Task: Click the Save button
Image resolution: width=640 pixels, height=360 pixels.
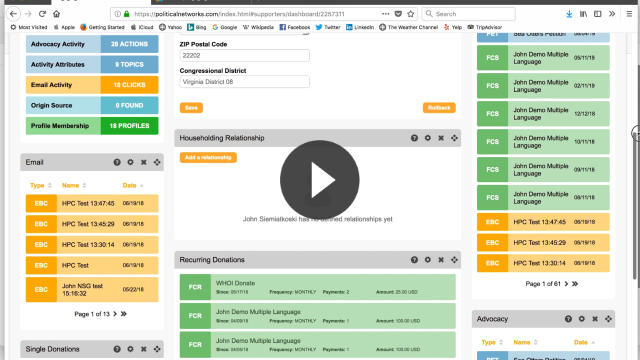Action: click(x=191, y=108)
